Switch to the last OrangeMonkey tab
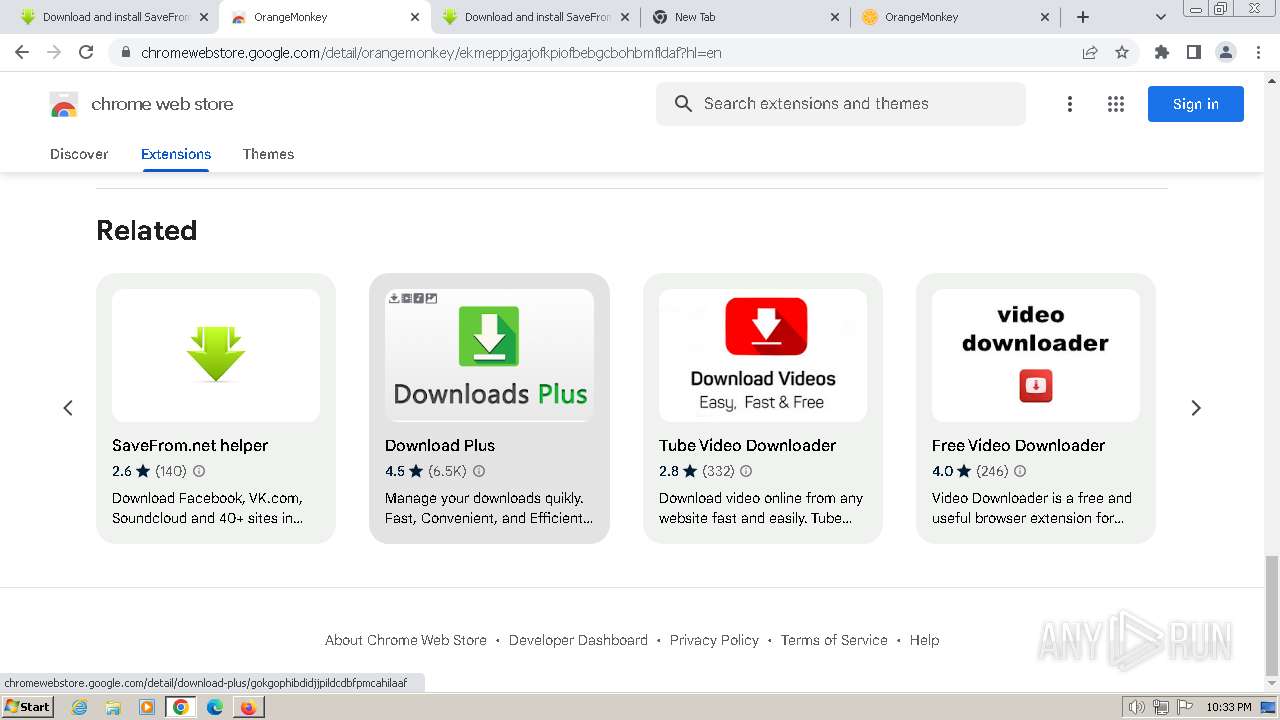The width and height of the screenshot is (1280, 720). 955,17
